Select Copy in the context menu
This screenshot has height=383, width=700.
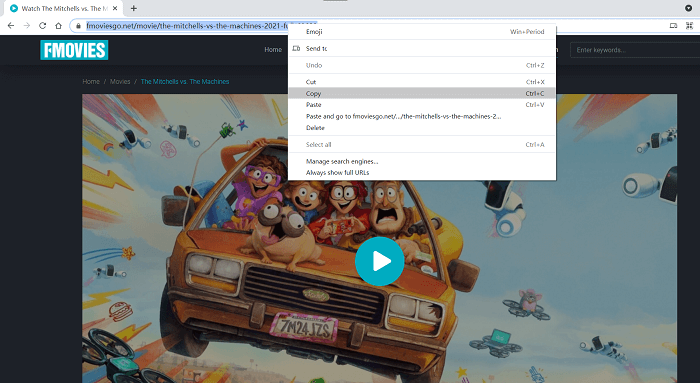[422, 93]
